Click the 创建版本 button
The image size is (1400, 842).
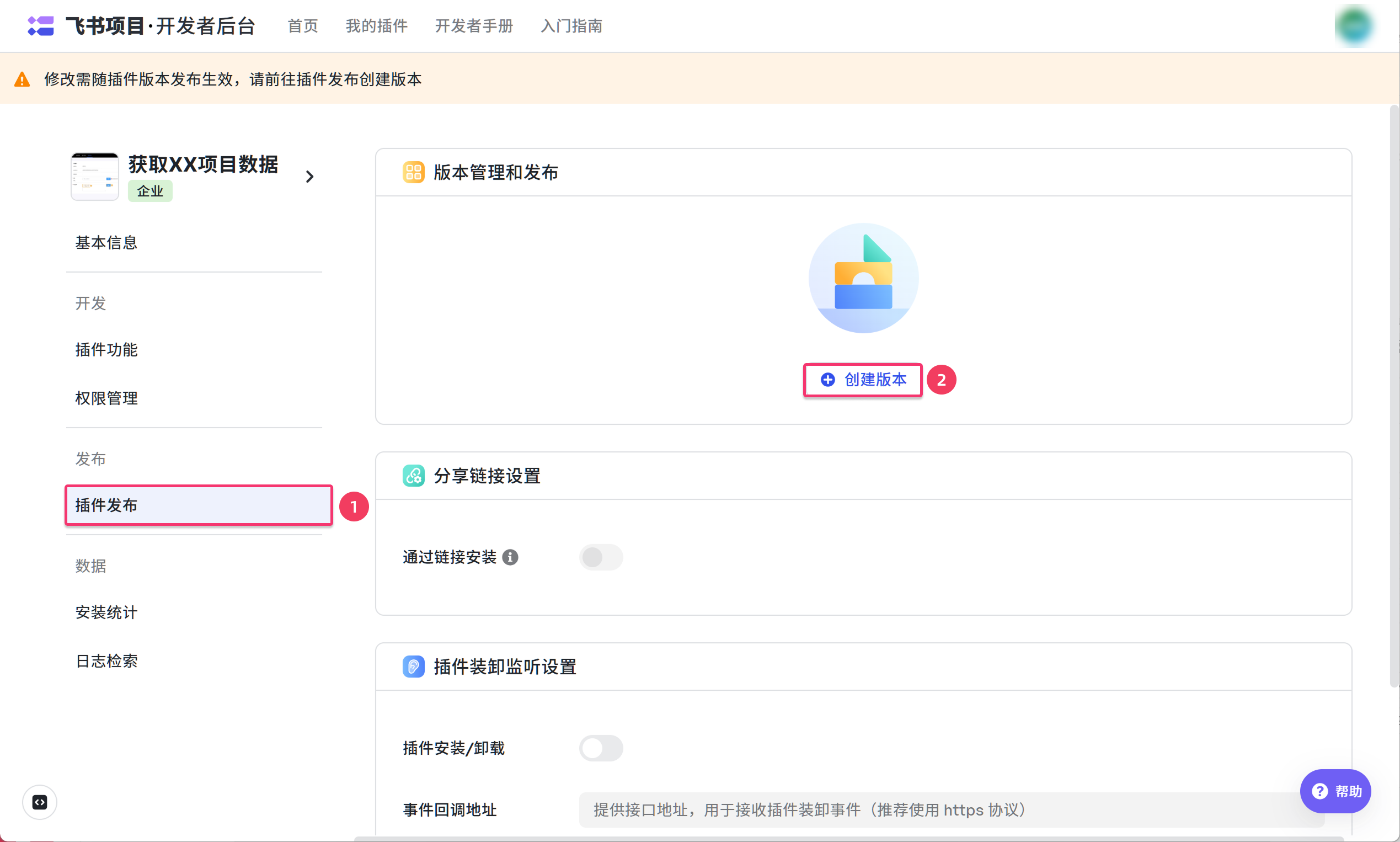click(863, 380)
